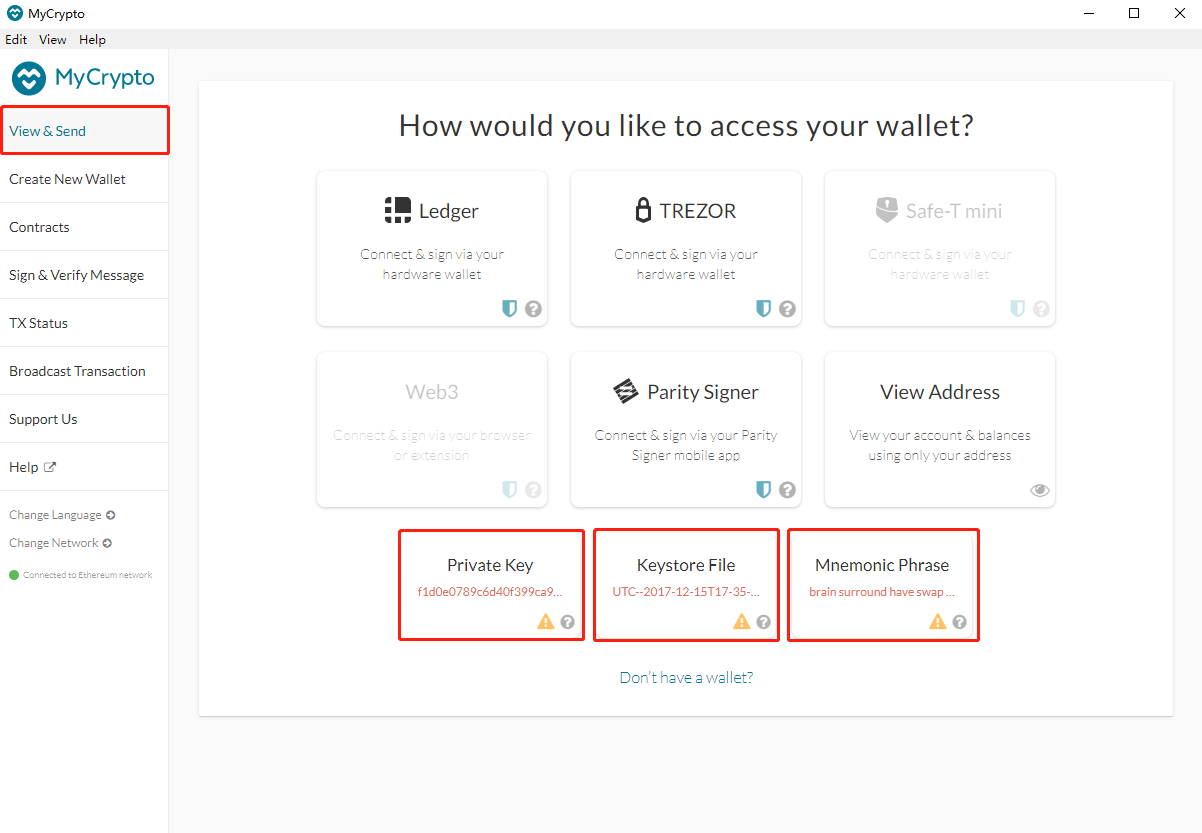The image size is (1202, 833).
Task: Open the Change Language selector
Action: 61,515
